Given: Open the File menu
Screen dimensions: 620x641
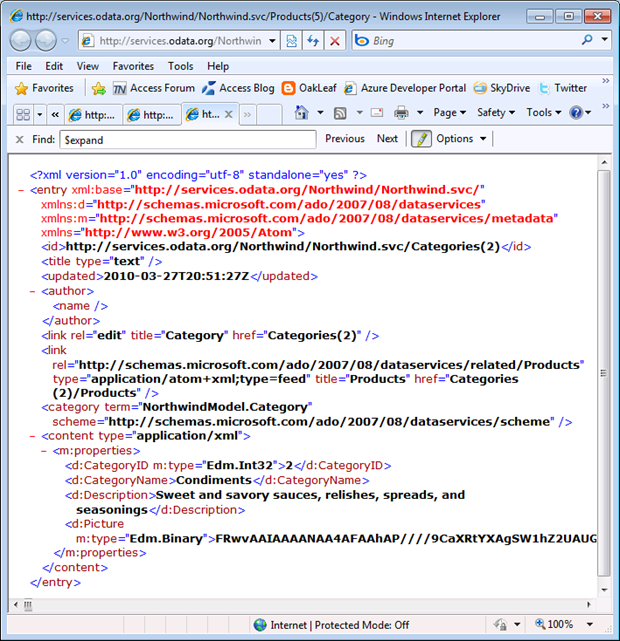Looking at the screenshot, I should pyautogui.click(x=23, y=66).
